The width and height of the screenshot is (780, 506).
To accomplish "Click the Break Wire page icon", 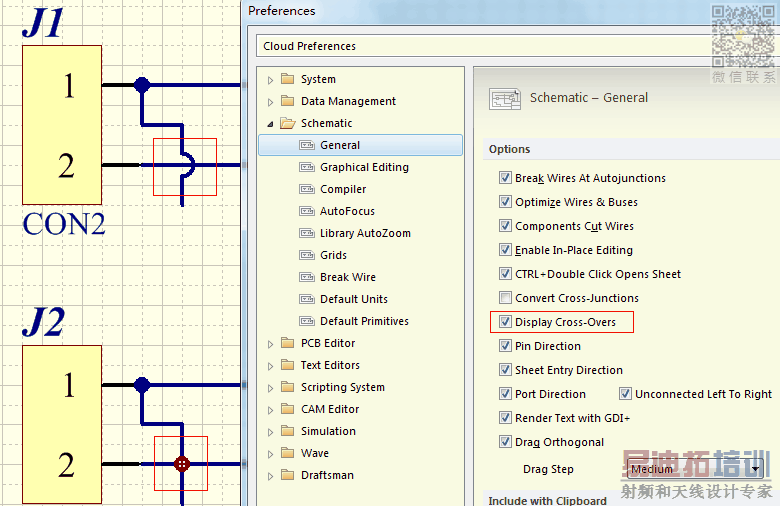I will (x=306, y=277).
